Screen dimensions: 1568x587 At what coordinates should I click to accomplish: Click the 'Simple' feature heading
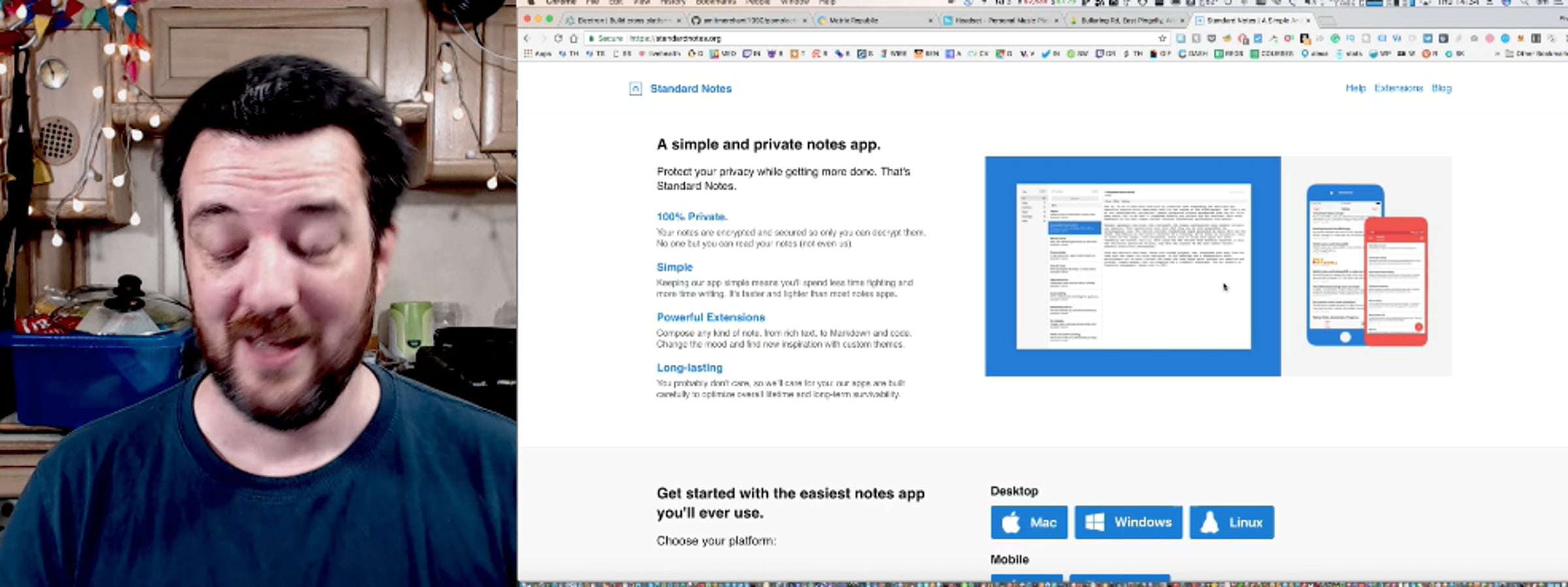(674, 267)
